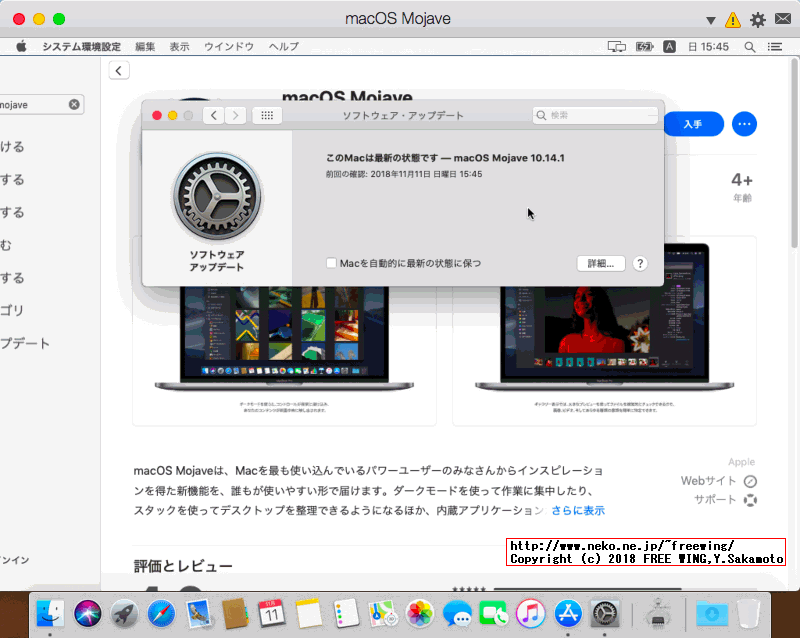Enable Macを自動的に最新の状態に保つ checkbox

331,262
